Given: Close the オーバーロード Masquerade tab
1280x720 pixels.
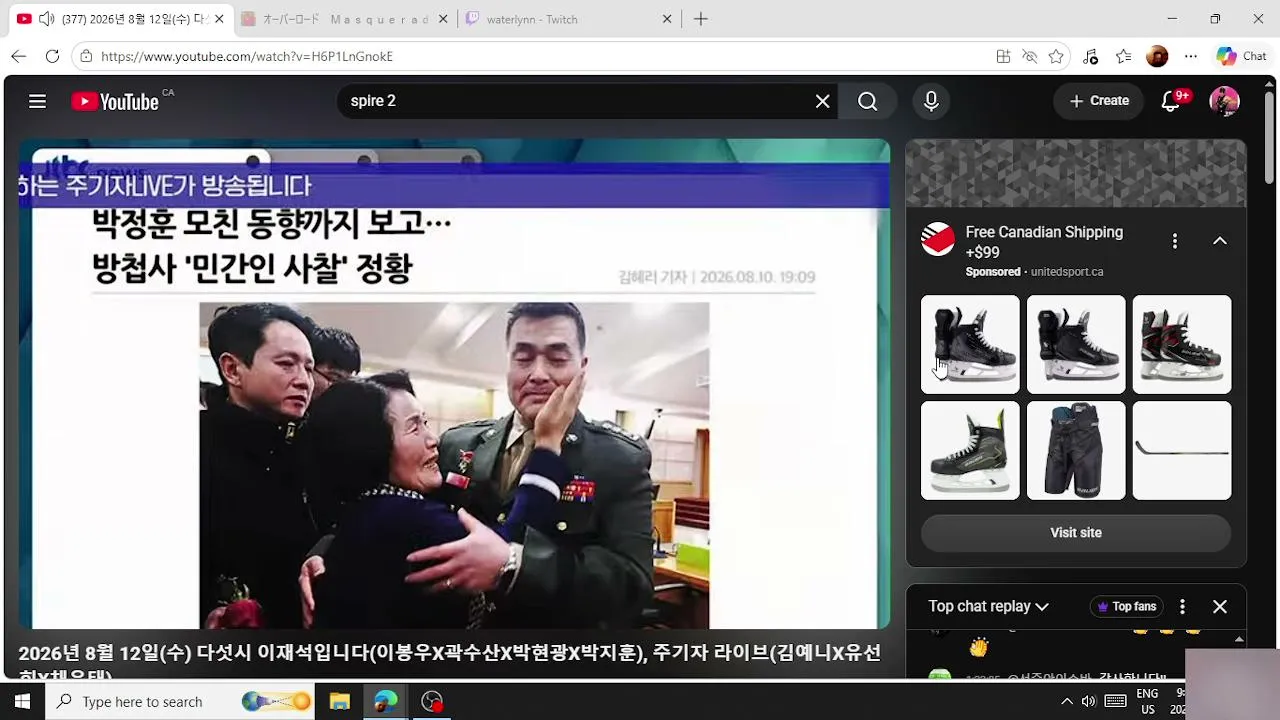Looking at the screenshot, I should click(x=443, y=19).
